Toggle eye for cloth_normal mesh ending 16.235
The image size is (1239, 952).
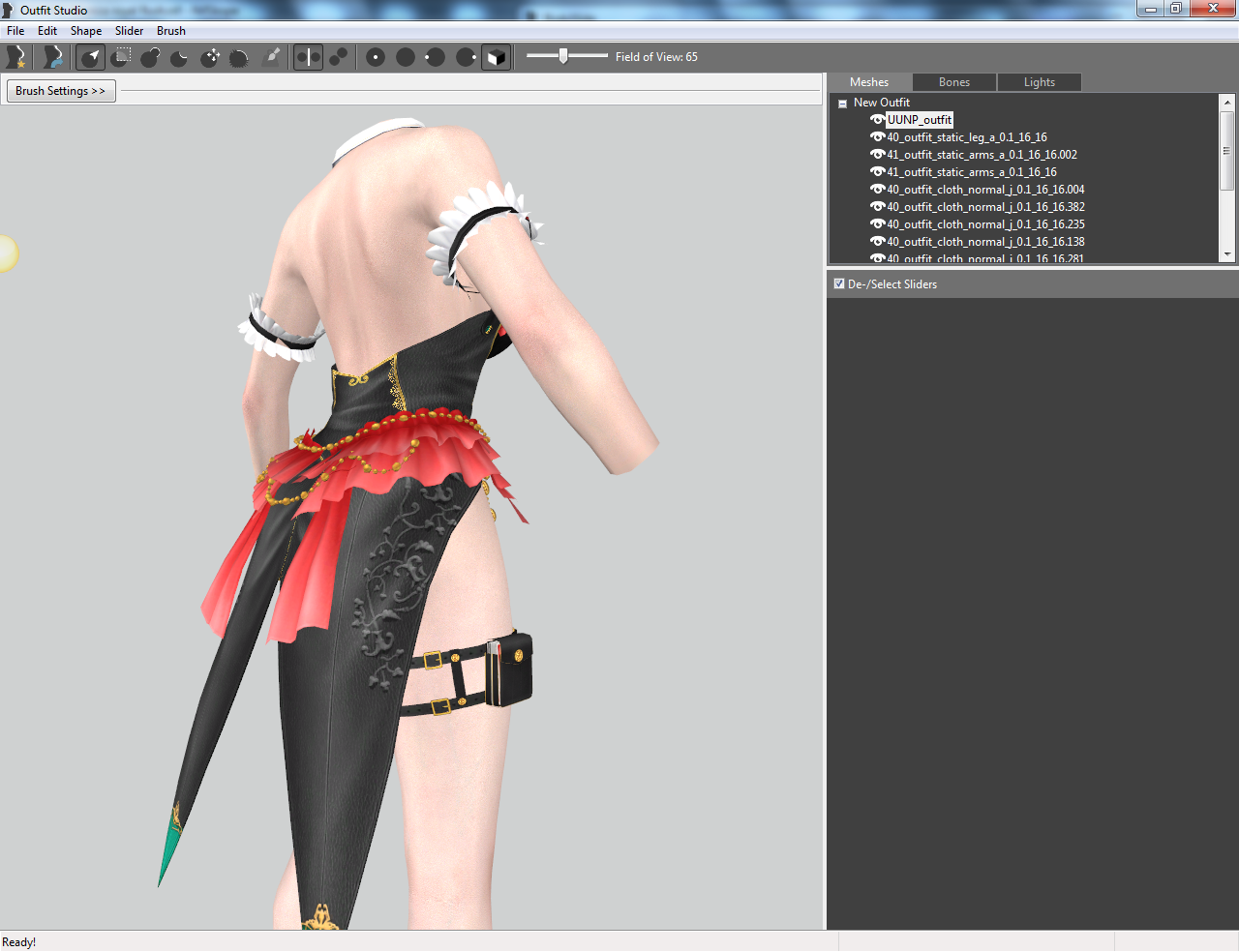tap(877, 224)
